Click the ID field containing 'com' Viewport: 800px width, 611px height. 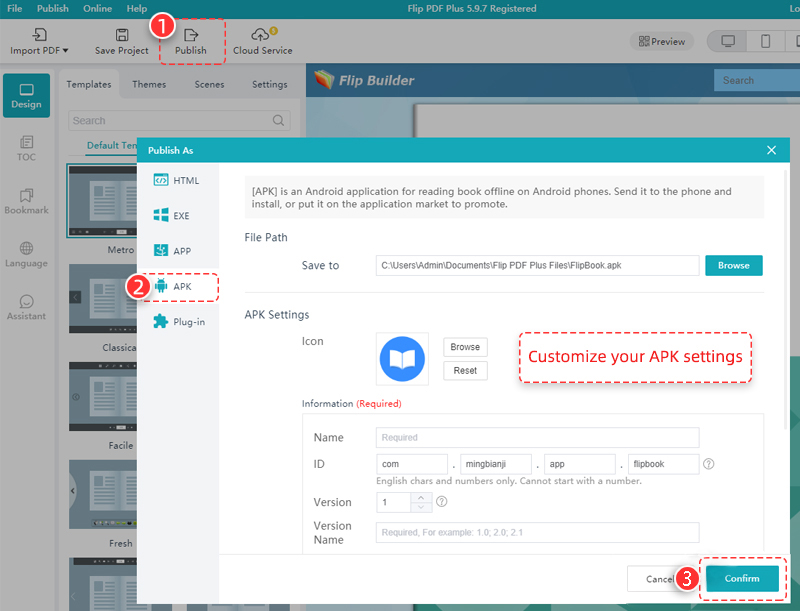412,464
